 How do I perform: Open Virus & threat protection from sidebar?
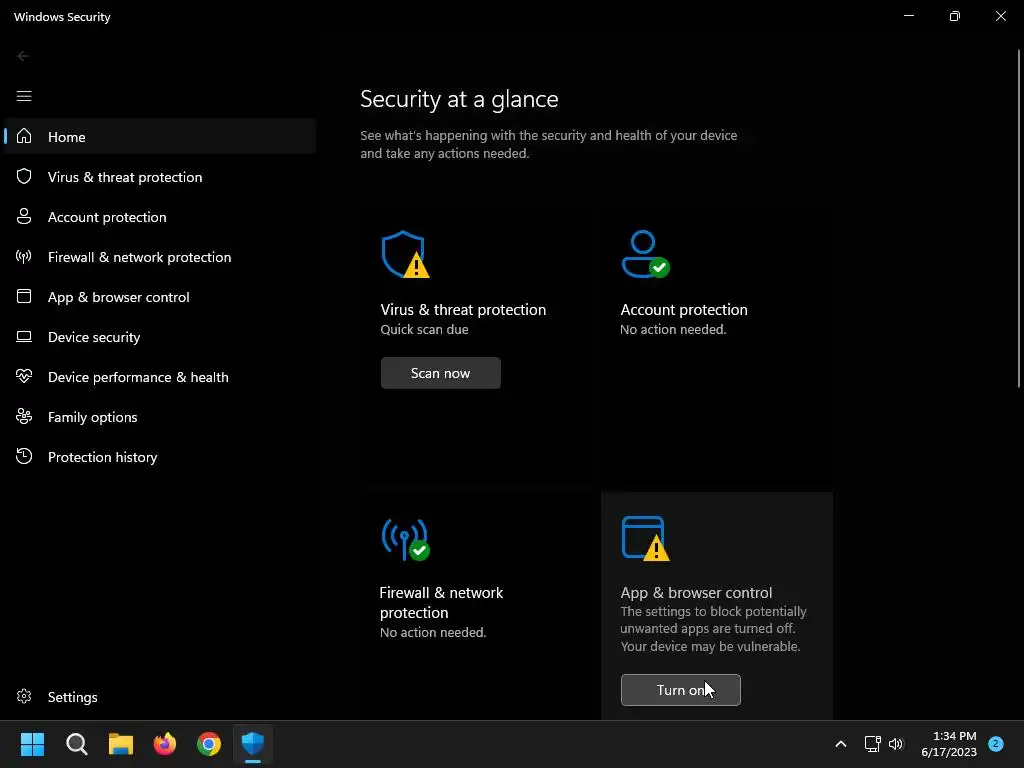pyautogui.click(x=160, y=176)
